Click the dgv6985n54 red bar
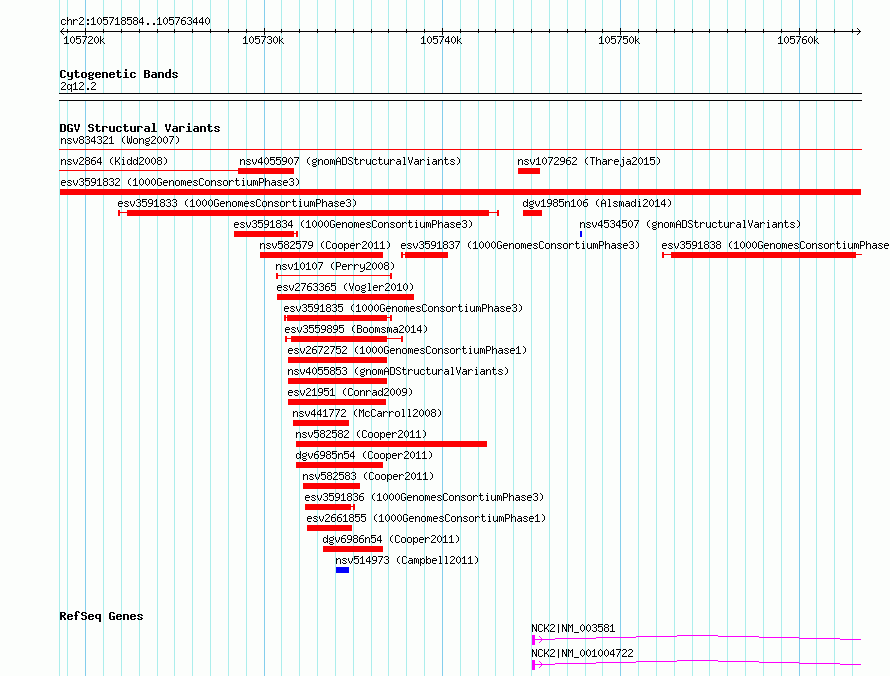This screenshot has width=890, height=676. click(339, 465)
